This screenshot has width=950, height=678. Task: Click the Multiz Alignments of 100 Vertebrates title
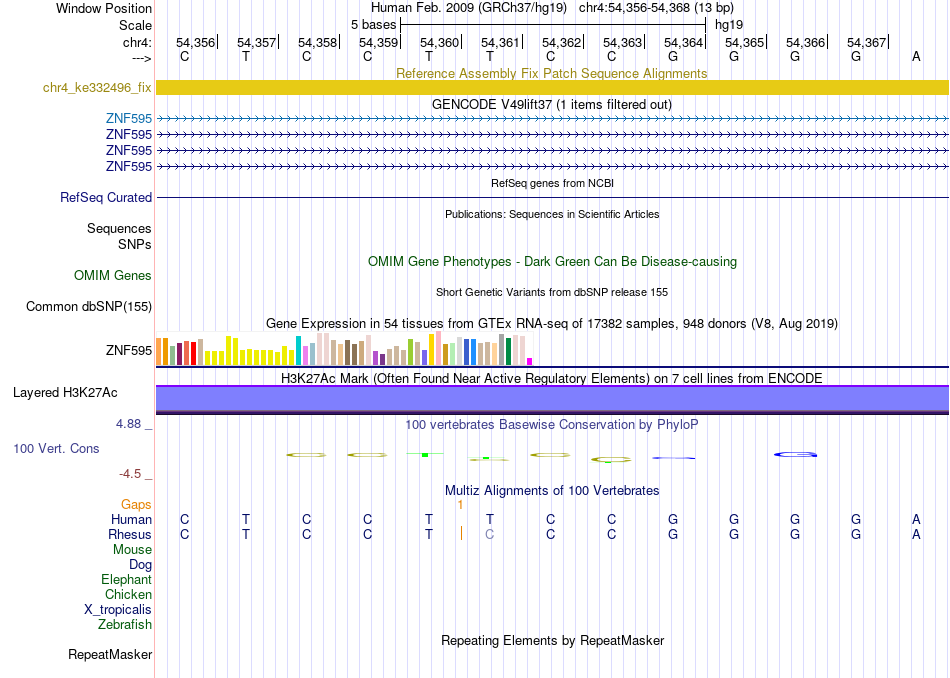coord(552,491)
